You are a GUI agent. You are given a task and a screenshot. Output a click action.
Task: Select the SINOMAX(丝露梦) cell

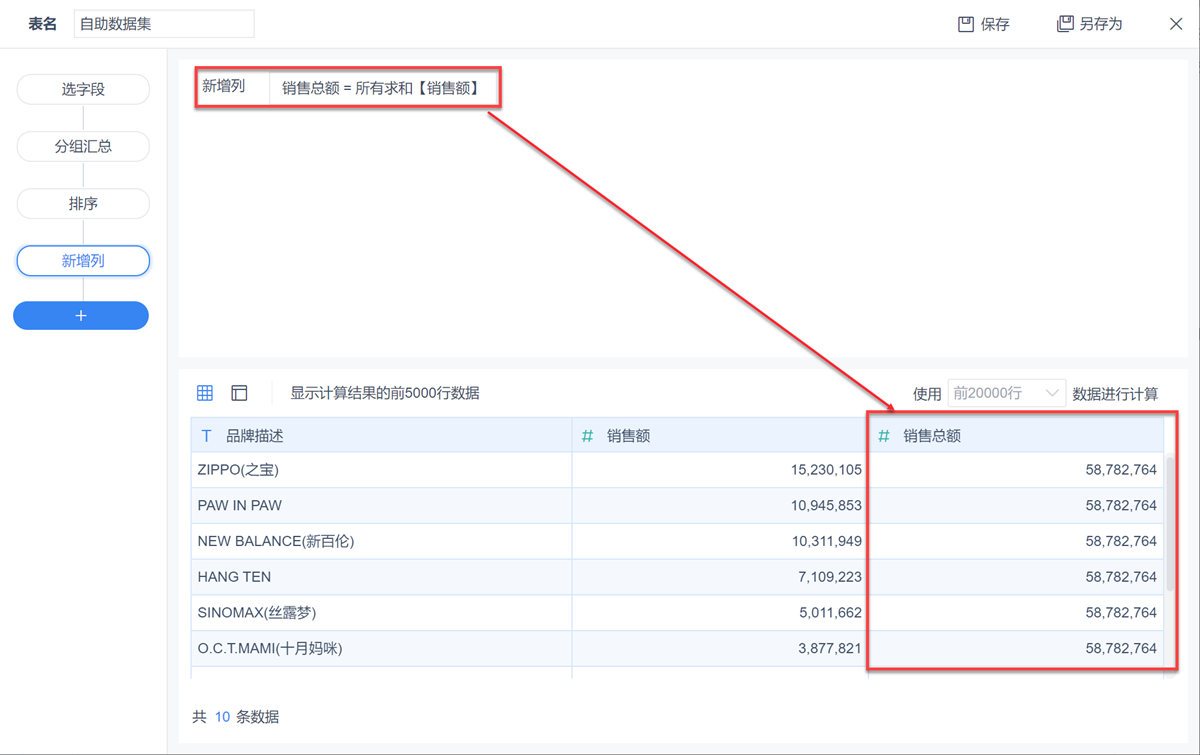pyautogui.click(x=381, y=613)
